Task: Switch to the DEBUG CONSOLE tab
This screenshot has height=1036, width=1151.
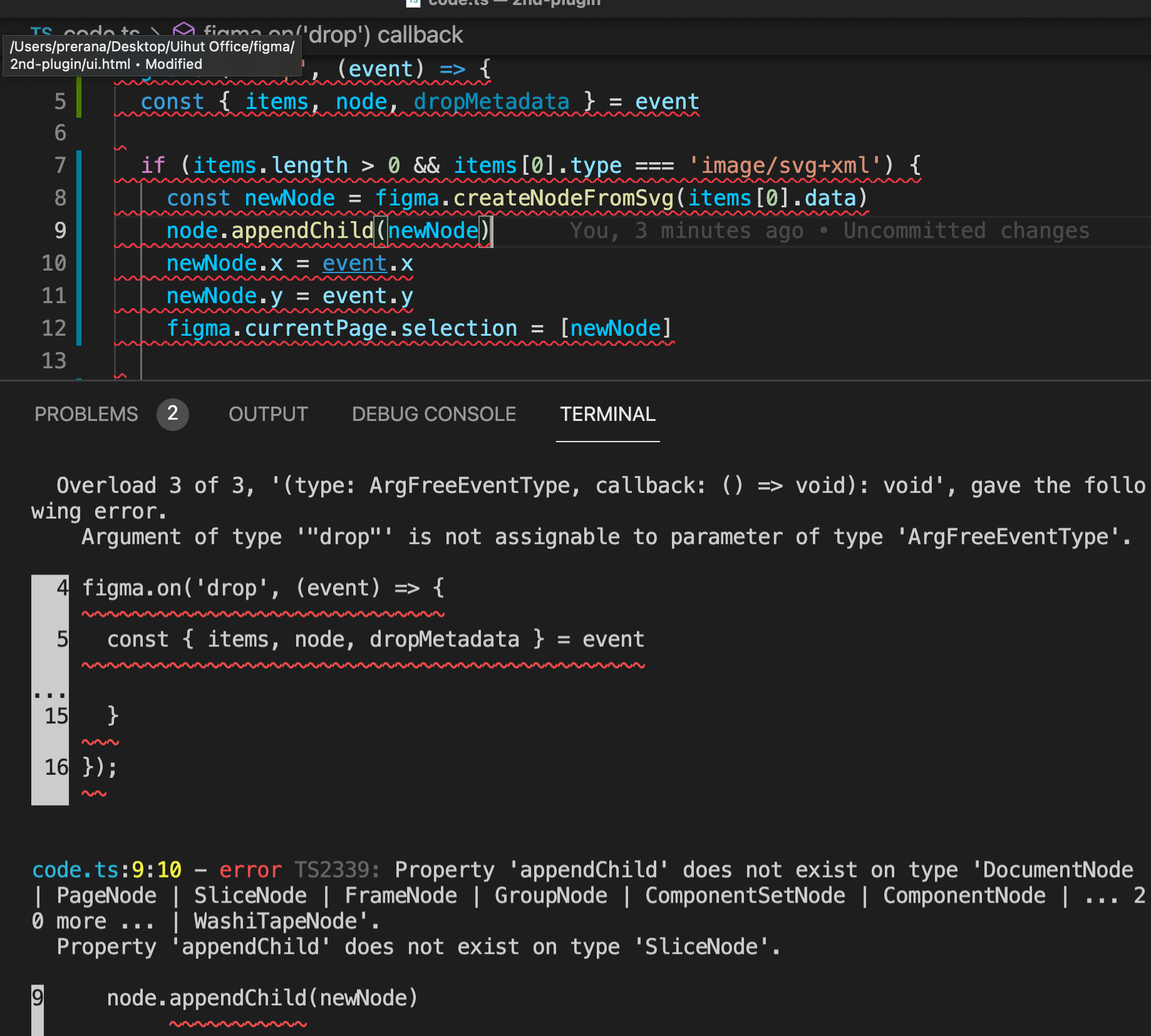Action: [x=434, y=414]
